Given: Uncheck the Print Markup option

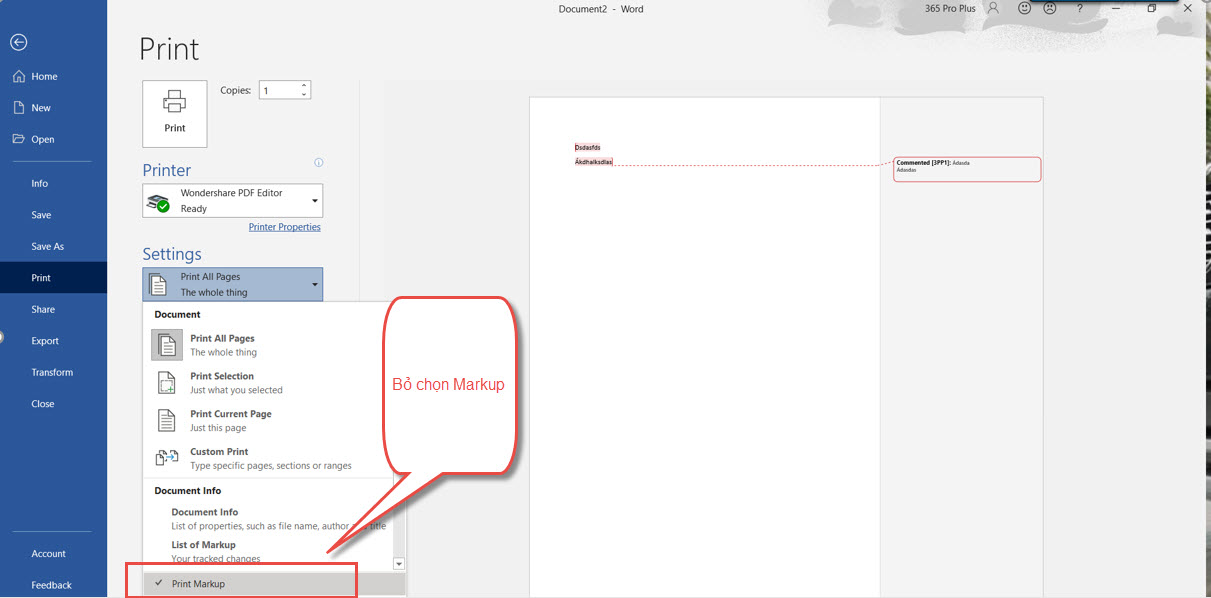Looking at the screenshot, I should (198, 584).
